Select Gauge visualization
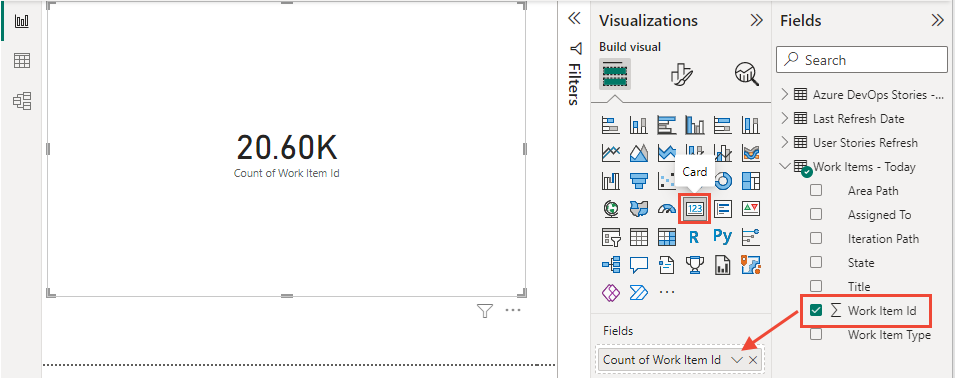The height and width of the screenshot is (378, 955). (666, 209)
